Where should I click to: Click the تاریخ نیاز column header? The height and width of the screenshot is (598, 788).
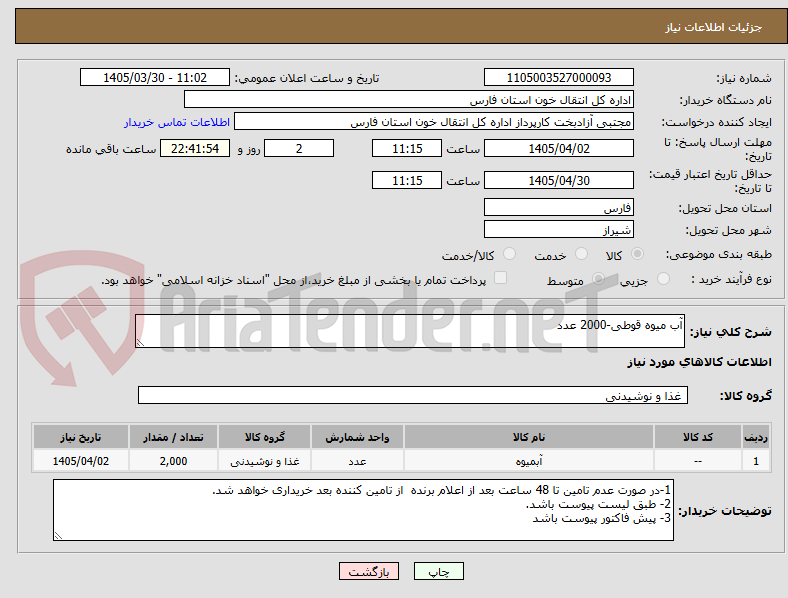(81, 437)
